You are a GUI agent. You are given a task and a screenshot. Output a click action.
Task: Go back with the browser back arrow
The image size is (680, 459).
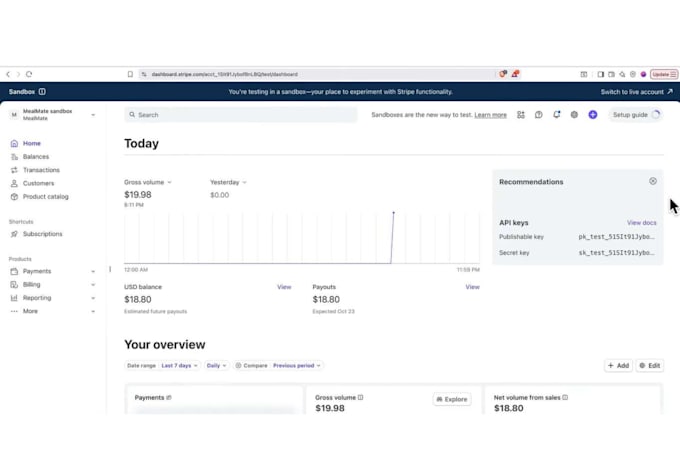(8, 74)
